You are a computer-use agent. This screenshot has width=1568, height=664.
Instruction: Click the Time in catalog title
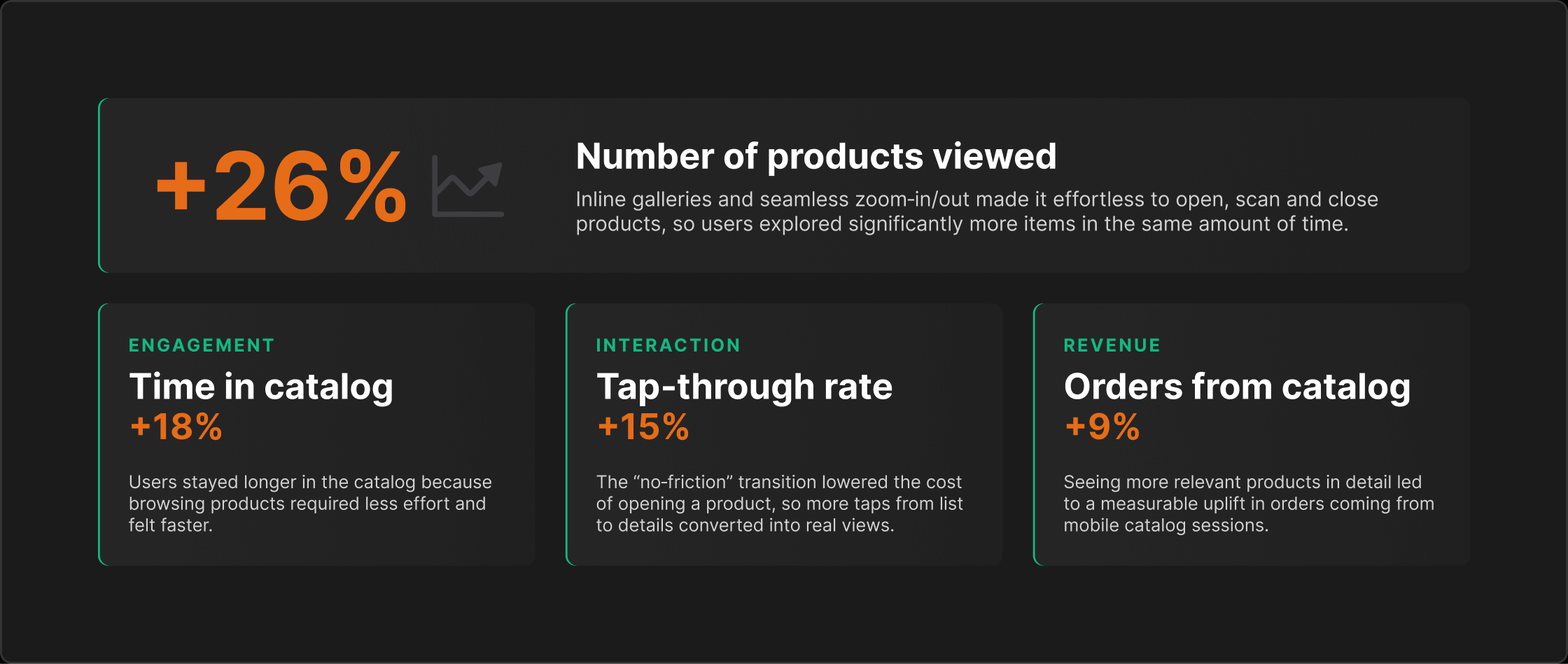[261, 387]
